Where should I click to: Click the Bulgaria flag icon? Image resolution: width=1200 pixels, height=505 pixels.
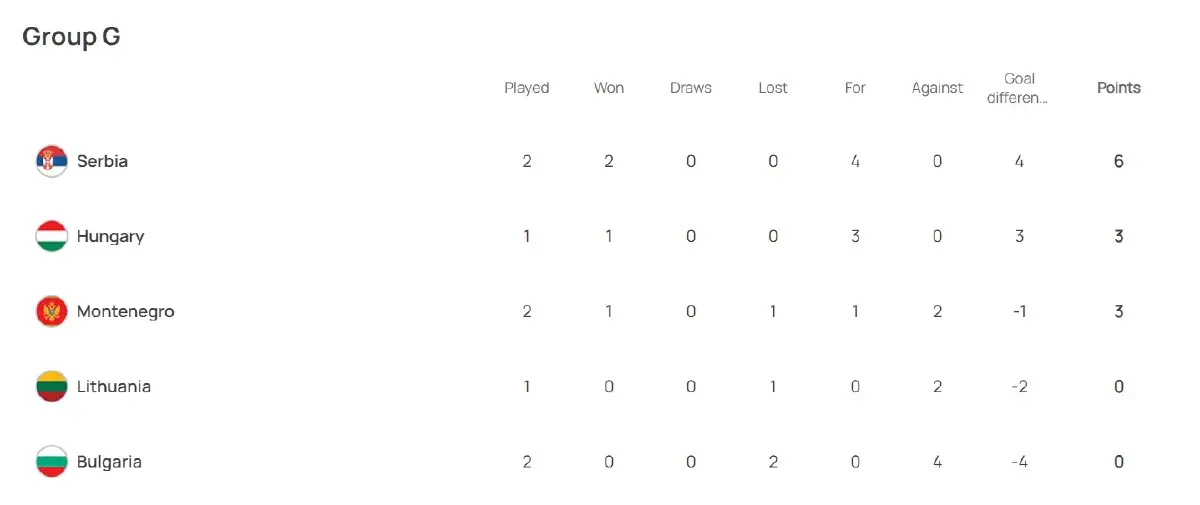point(51,462)
